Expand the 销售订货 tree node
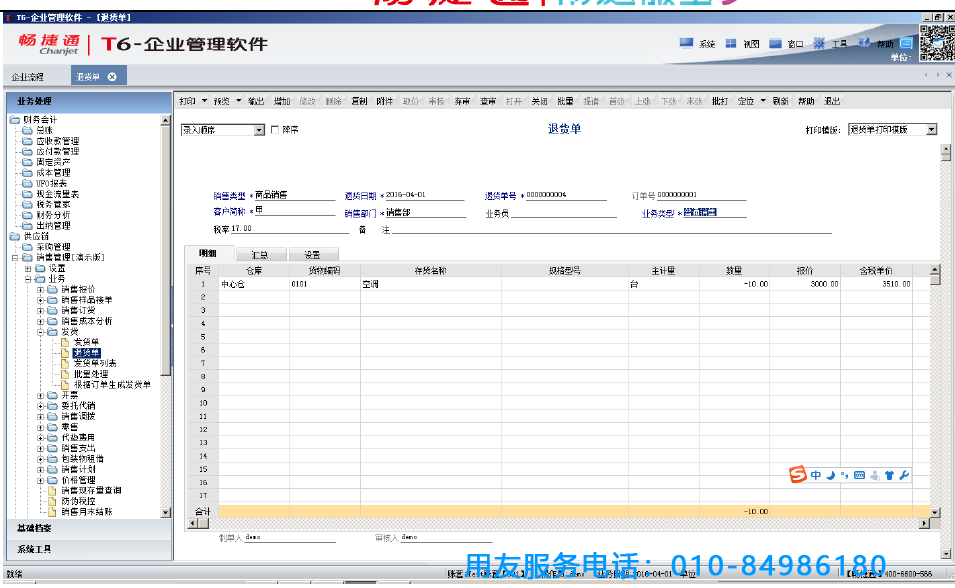 40,311
